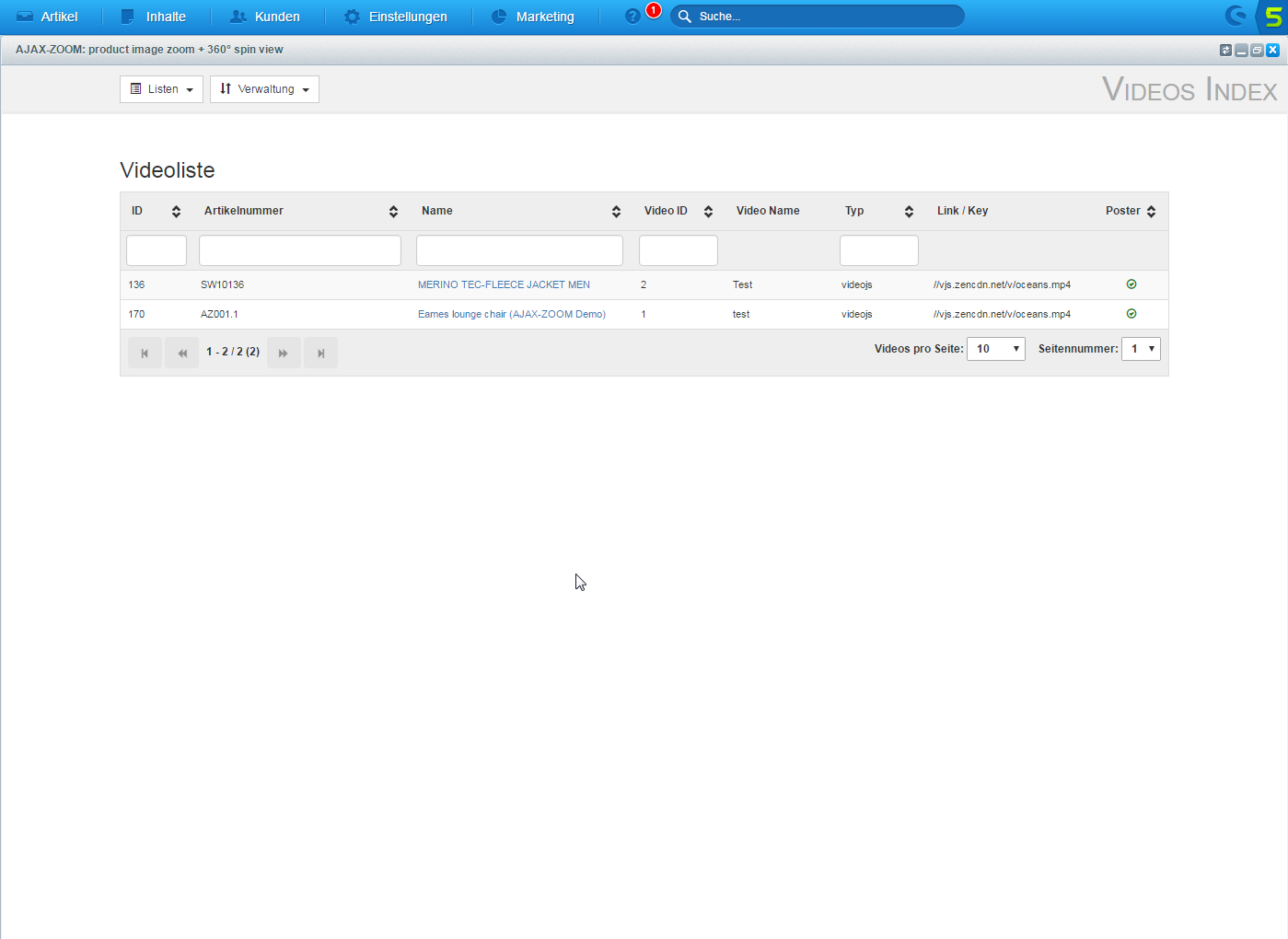This screenshot has height=939, width=1288.
Task: Sort by Video ID column arrows
Action: click(x=708, y=212)
